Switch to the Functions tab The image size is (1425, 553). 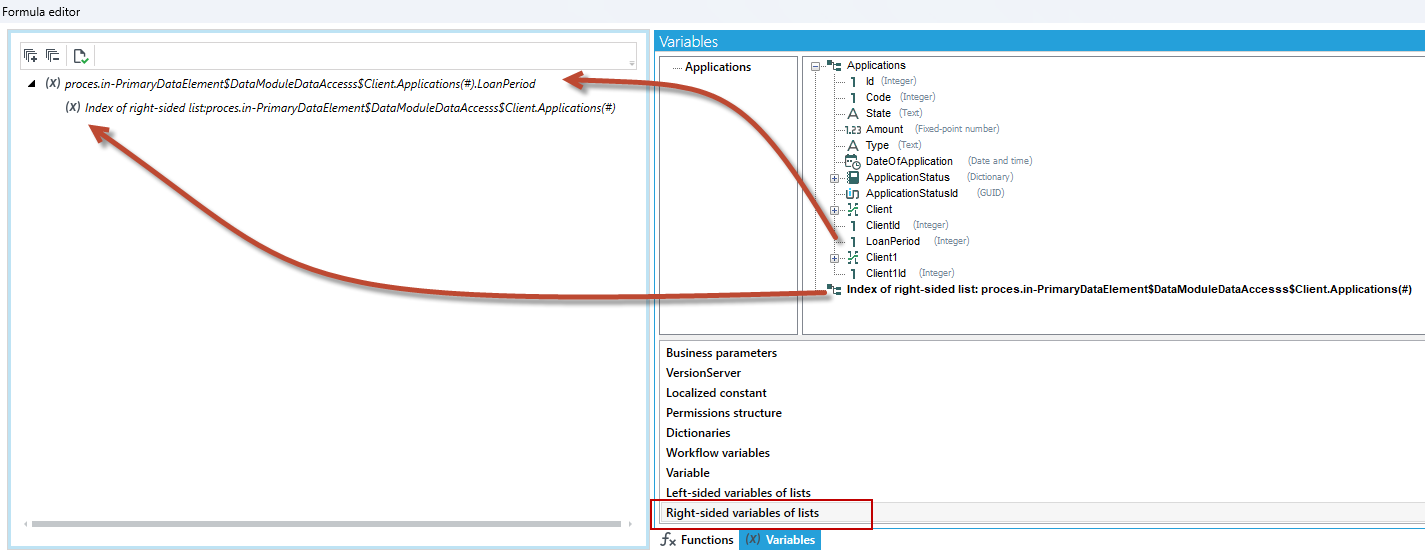[x=698, y=540]
